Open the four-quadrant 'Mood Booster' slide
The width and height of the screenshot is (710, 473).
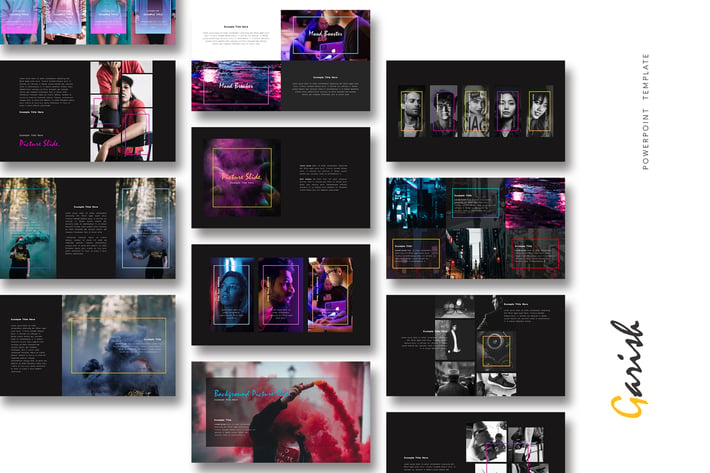(281, 60)
